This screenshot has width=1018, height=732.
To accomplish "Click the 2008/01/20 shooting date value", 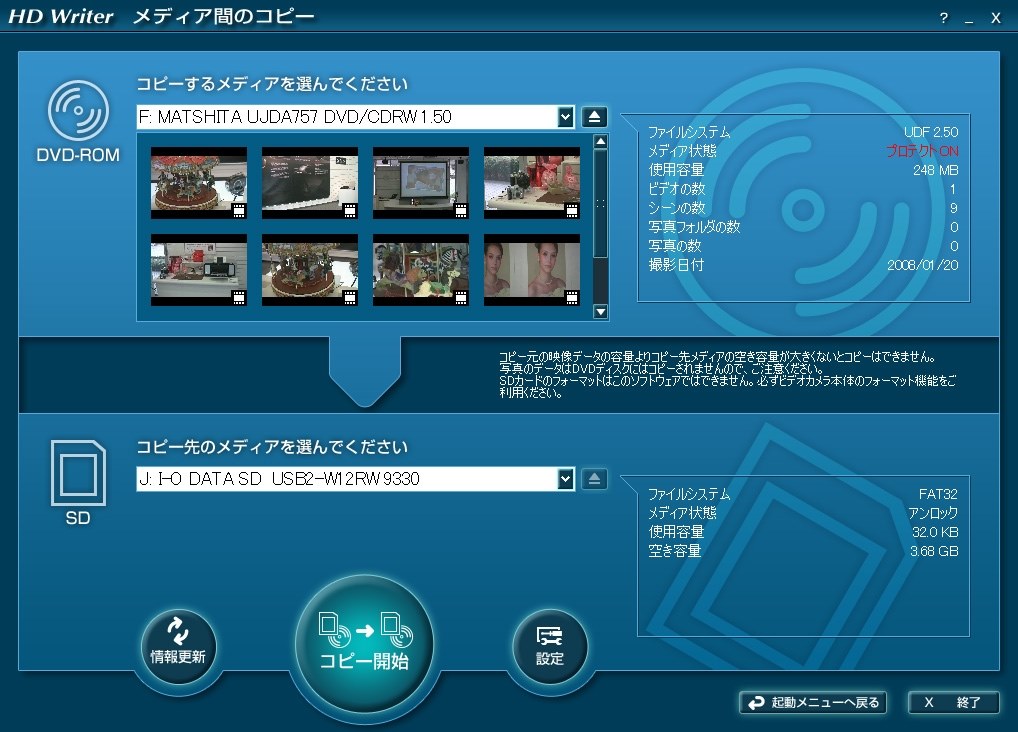I will (x=923, y=265).
